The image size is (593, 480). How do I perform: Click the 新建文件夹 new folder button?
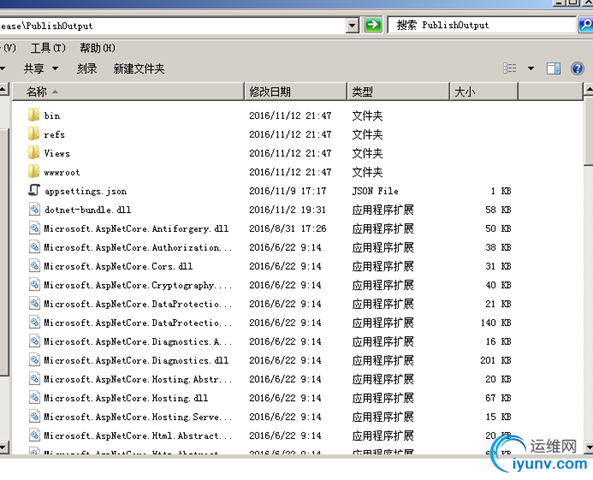tap(139, 68)
